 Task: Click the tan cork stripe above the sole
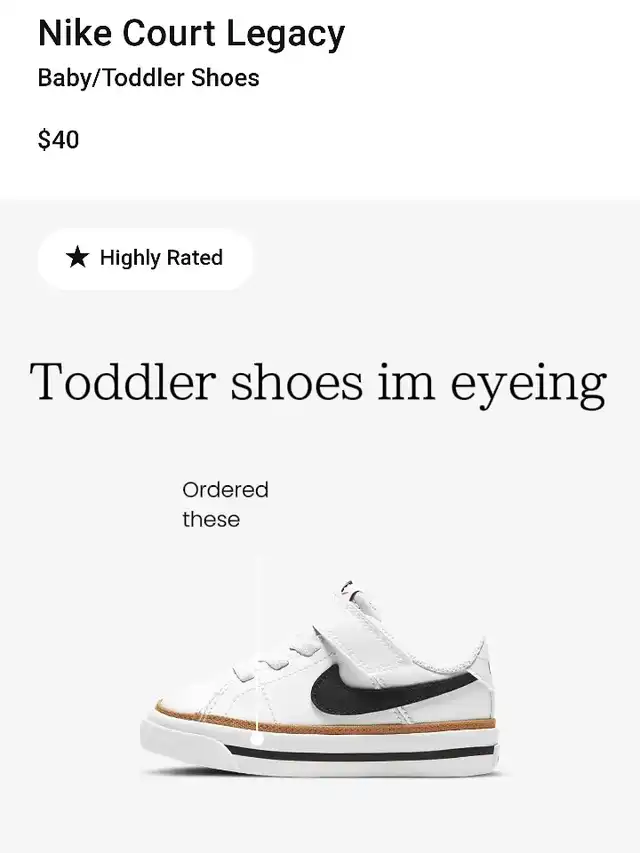[x=325, y=718]
